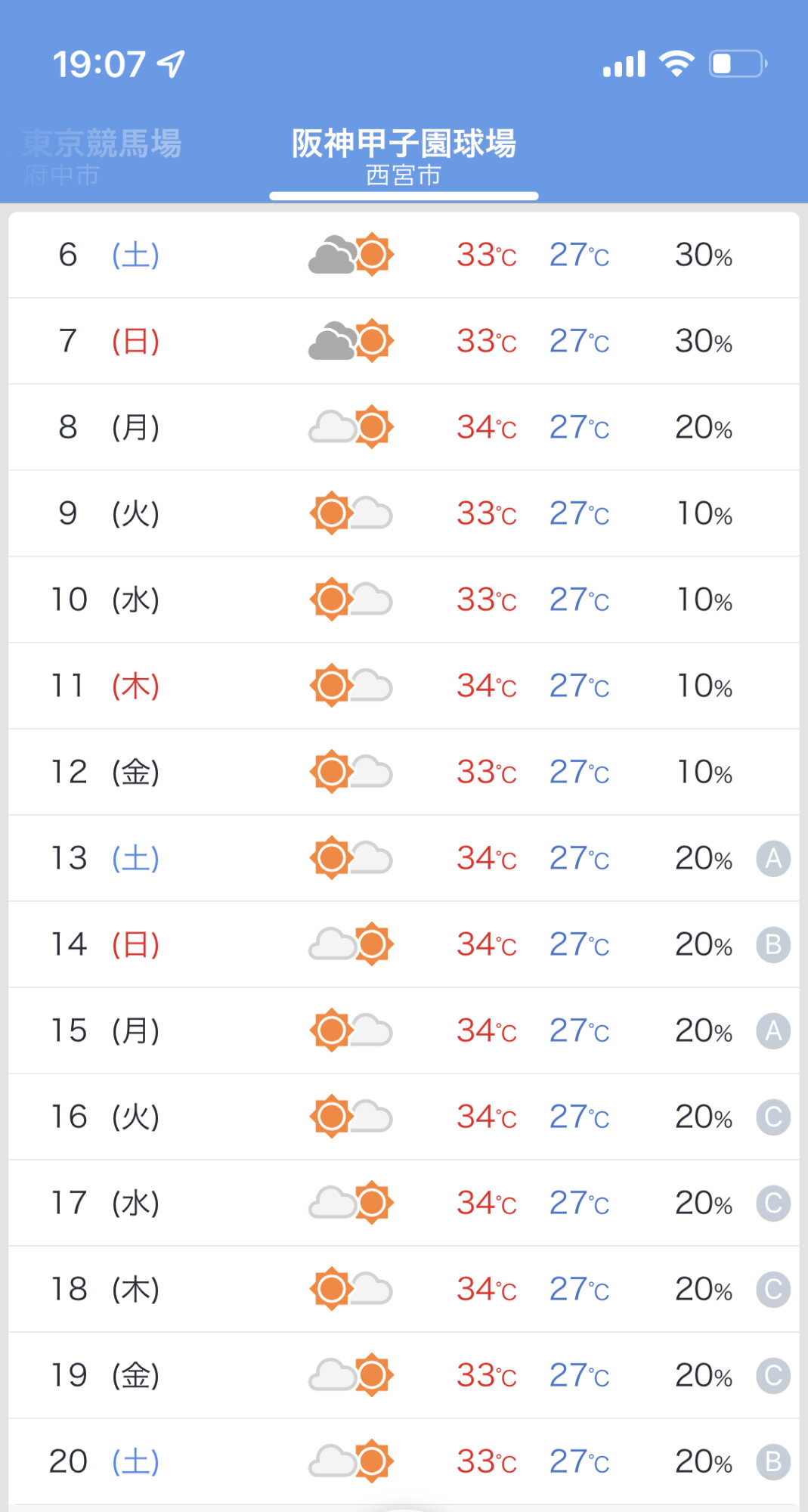Tap the 27°C low on the 12th
This screenshot has width=808, height=1512.
coord(579,772)
